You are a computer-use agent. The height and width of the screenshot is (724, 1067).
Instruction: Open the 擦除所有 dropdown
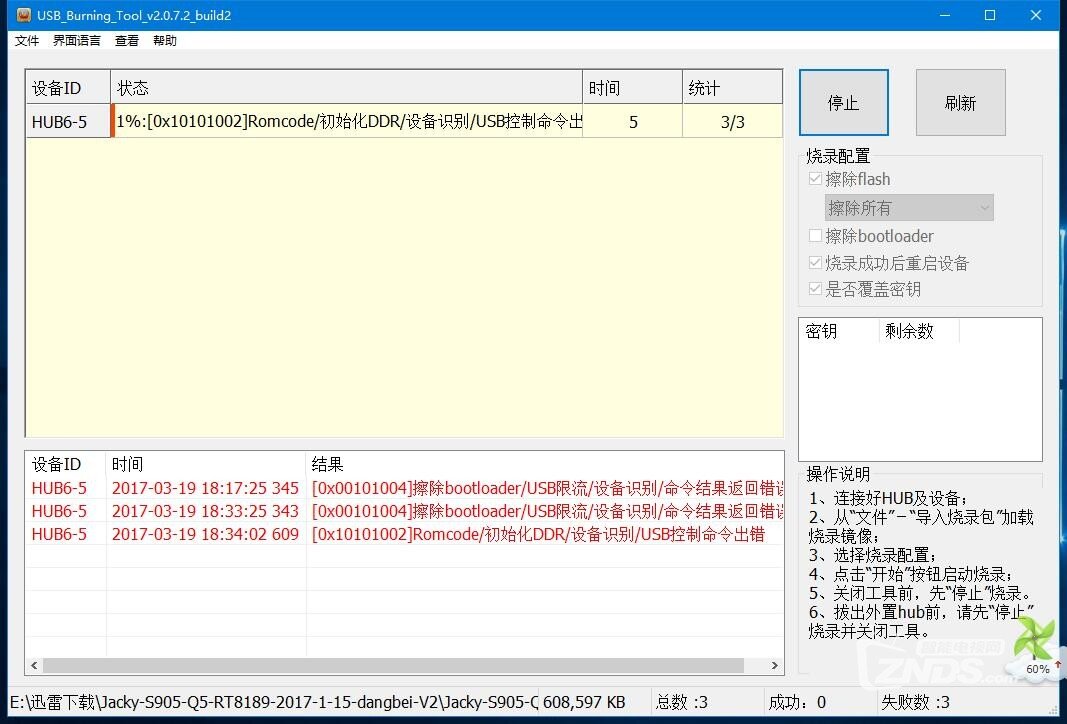(909, 208)
